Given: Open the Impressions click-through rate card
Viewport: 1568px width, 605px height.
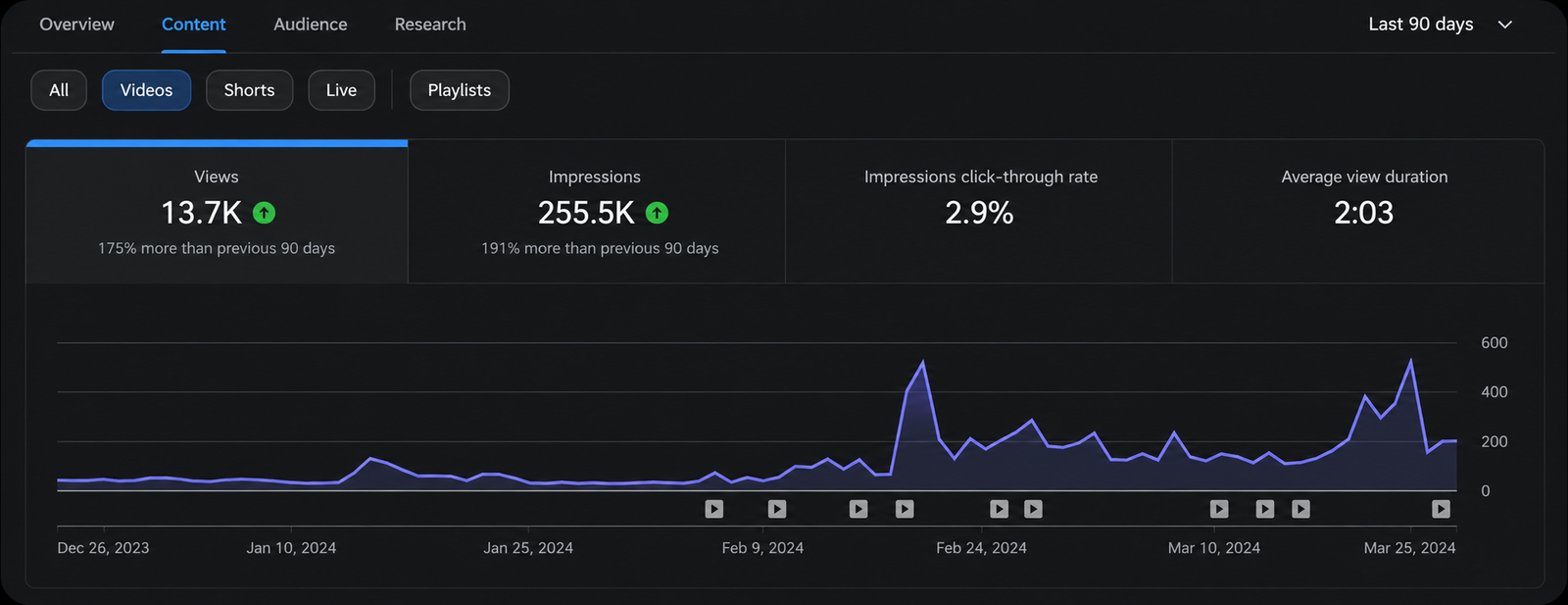Looking at the screenshot, I should tap(979, 212).
